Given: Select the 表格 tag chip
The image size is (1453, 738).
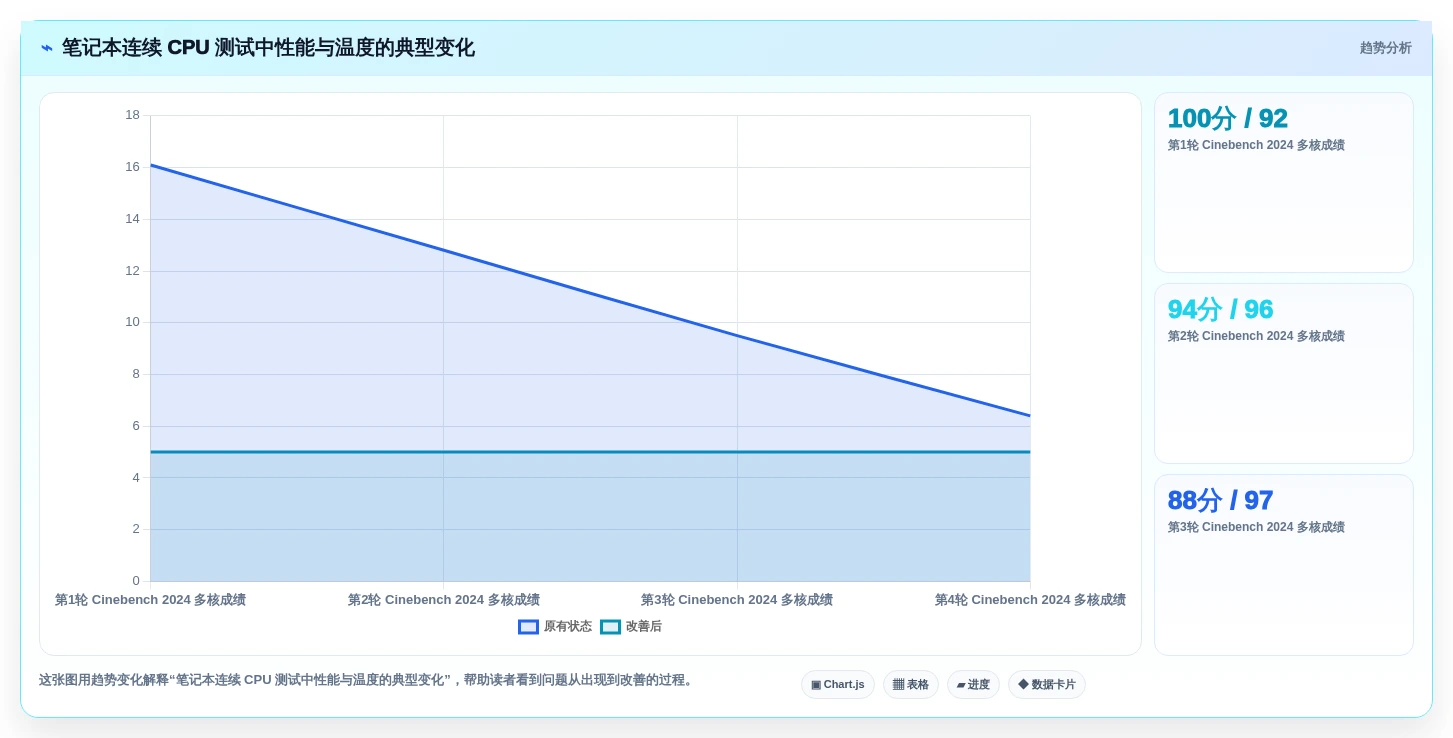Looking at the screenshot, I should tap(911, 685).
